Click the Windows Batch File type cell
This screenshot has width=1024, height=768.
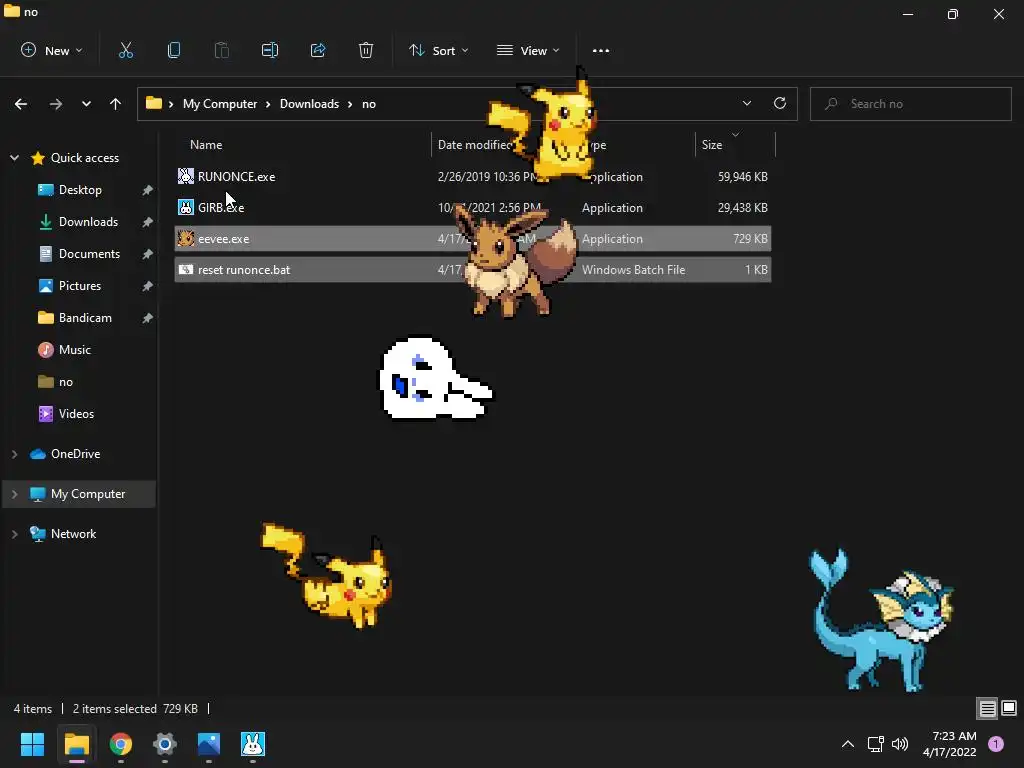[633, 270]
